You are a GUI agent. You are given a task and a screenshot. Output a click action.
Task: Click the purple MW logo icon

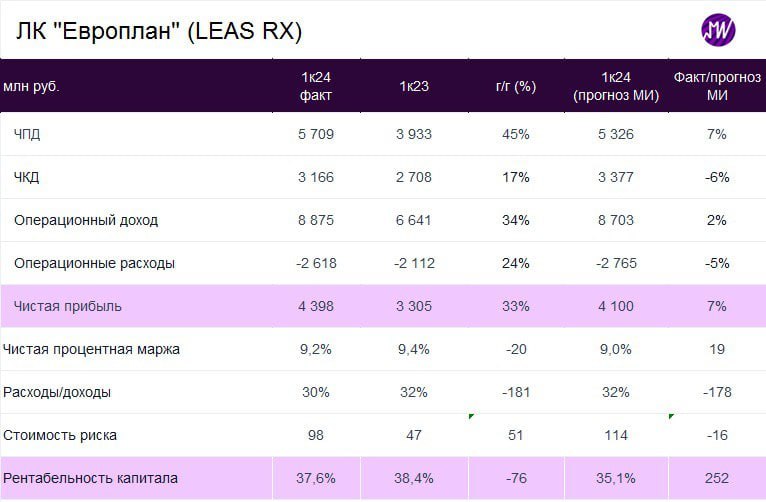(718, 30)
